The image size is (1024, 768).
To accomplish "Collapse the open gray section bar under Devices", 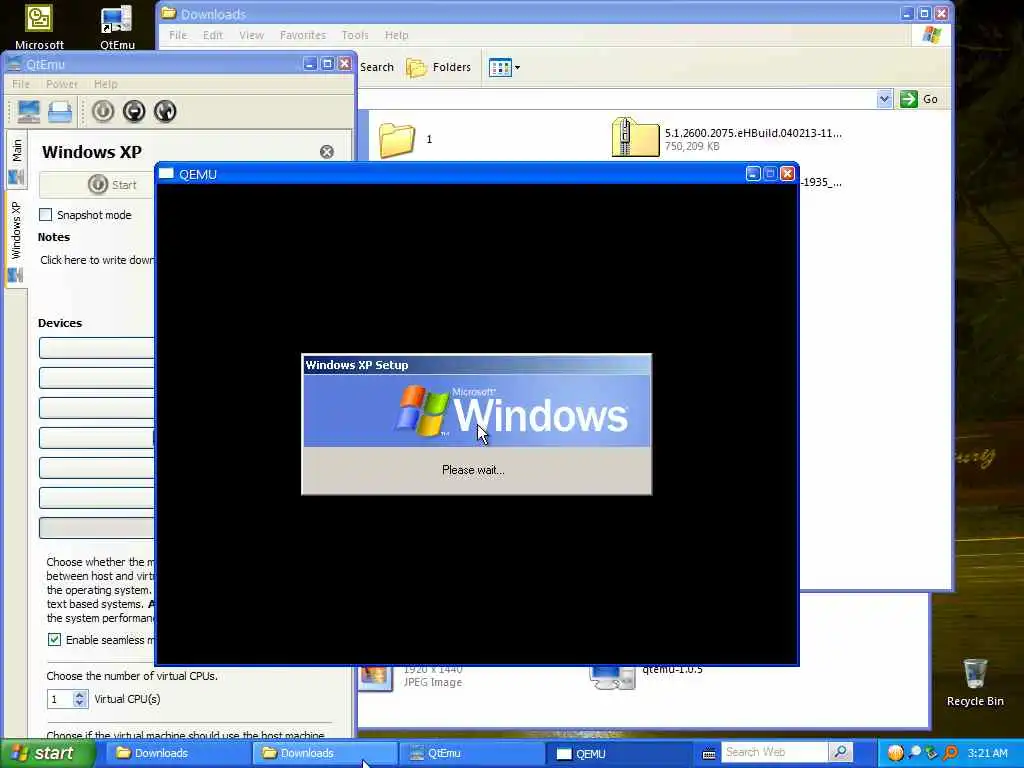I will click(97, 528).
